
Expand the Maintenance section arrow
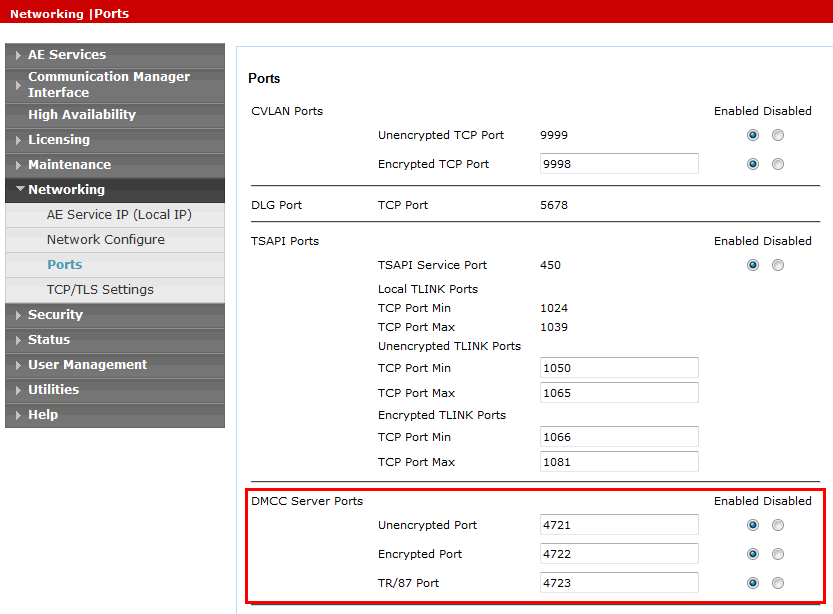point(18,165)
